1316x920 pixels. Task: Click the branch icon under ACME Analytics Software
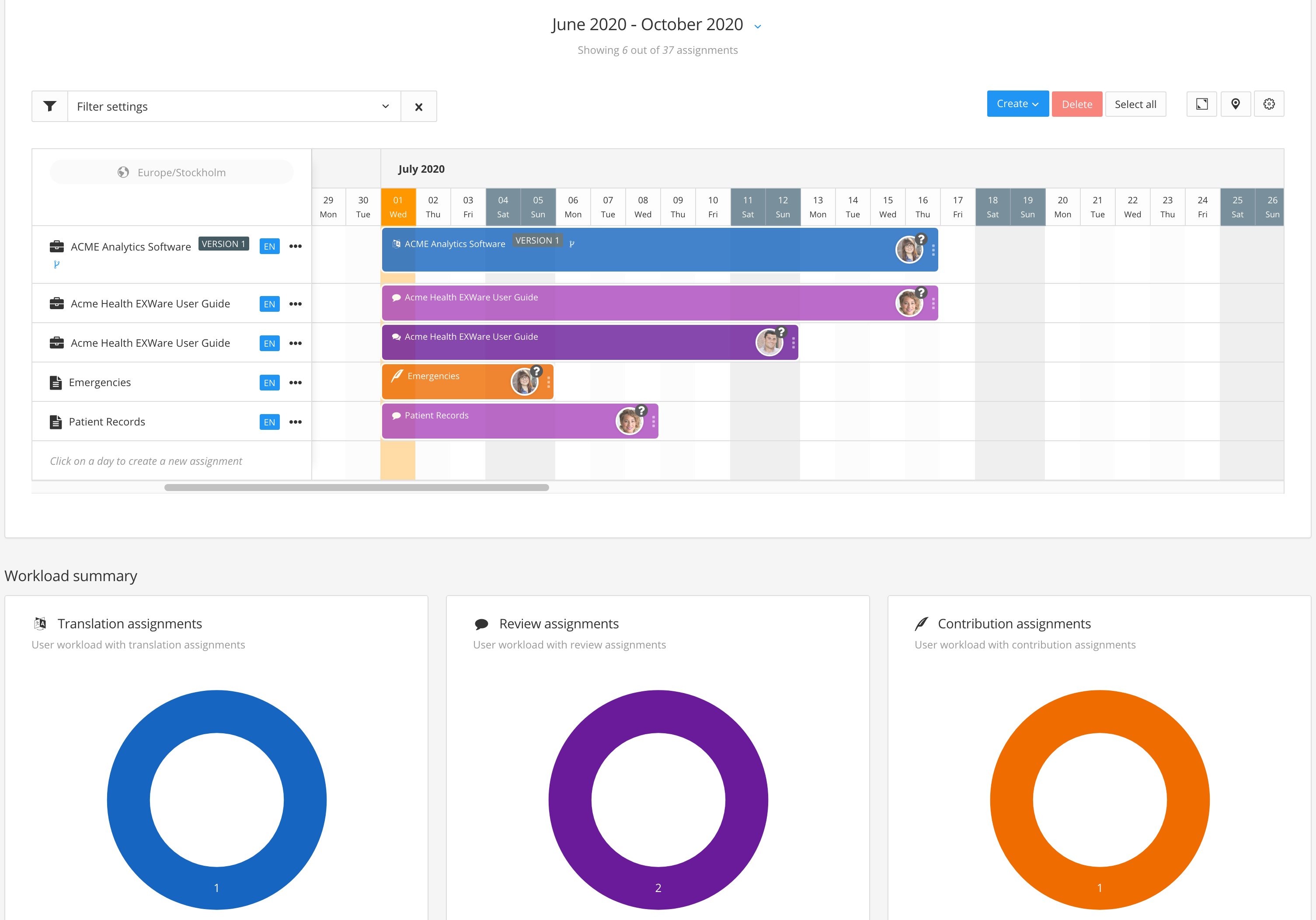[x=56, y=264]
